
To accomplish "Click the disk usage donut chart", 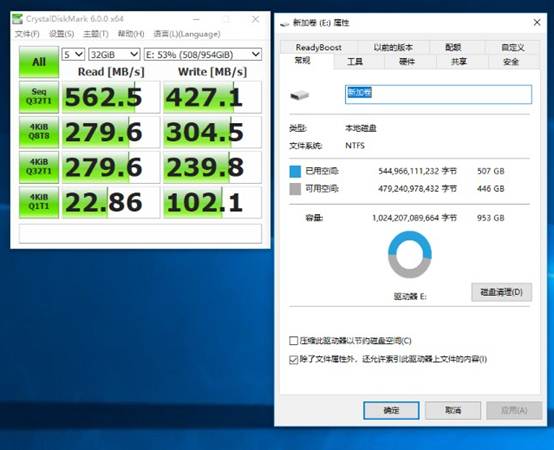I will click(409, 254).
